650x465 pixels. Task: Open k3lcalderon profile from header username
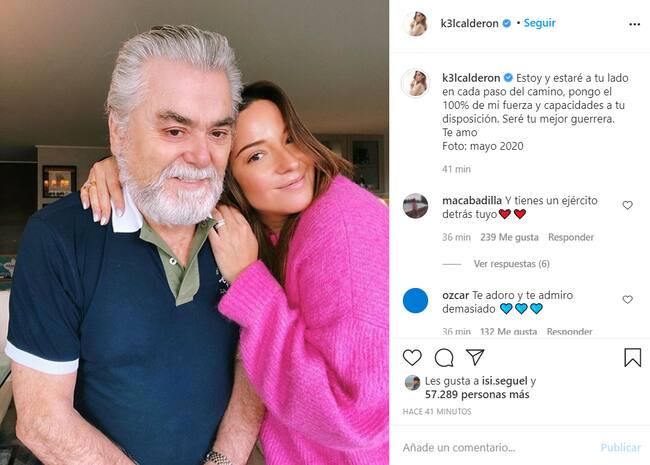coord(469,24)
